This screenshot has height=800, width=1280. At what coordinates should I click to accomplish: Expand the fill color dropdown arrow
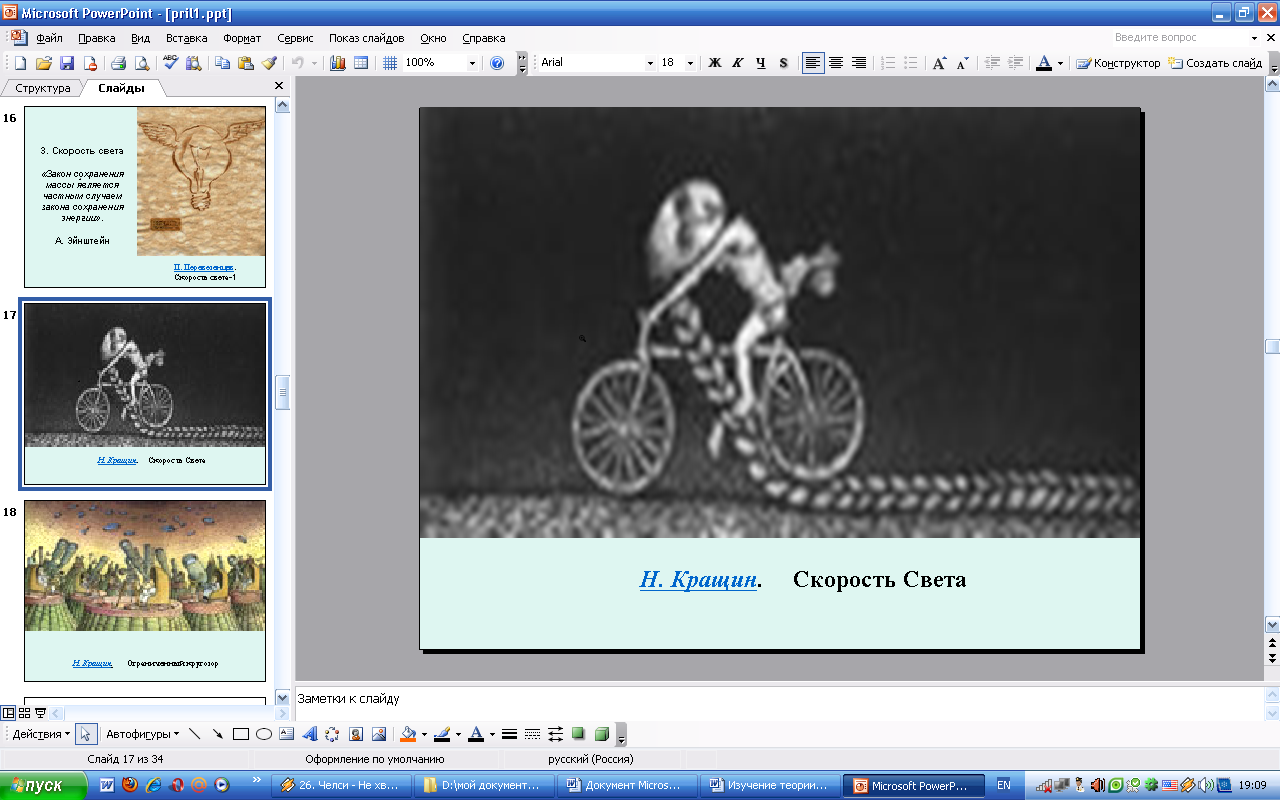pyautogui.click(x=424, y=734)
